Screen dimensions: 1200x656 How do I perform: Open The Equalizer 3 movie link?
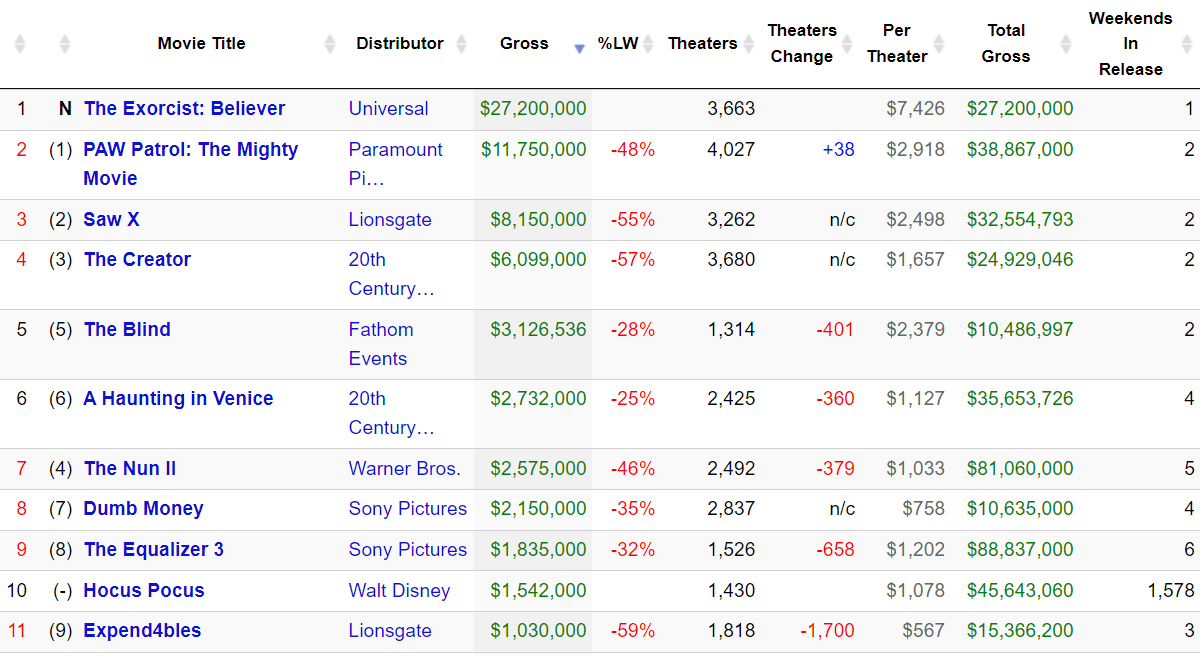[x=154, y=550]
